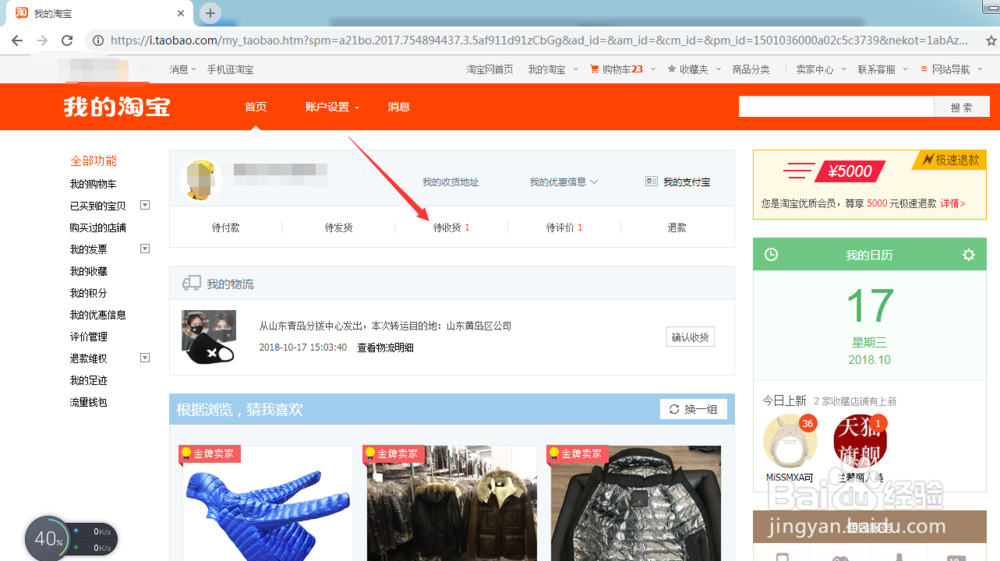Viewport: 1000px width, 561px height.
Task: Open 我的积分 in sidebar
Action: (x=89, y=293)
